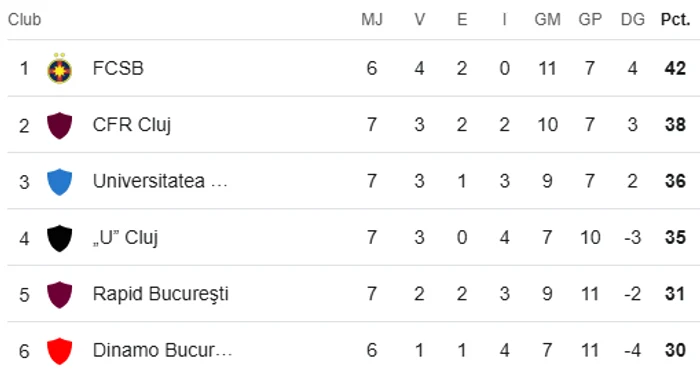Click the FCSB club crest icon
700x373 pixels.
(59, 68)
